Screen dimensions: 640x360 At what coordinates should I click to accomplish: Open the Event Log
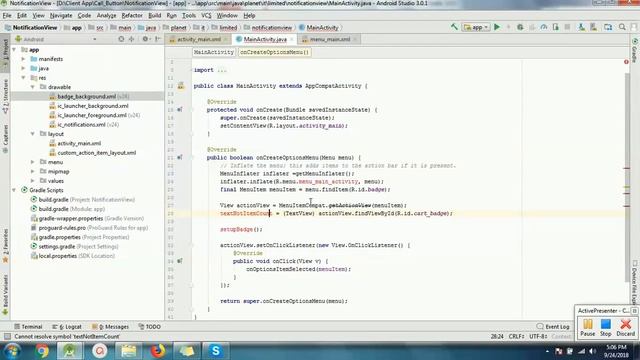tap(553, 327)
